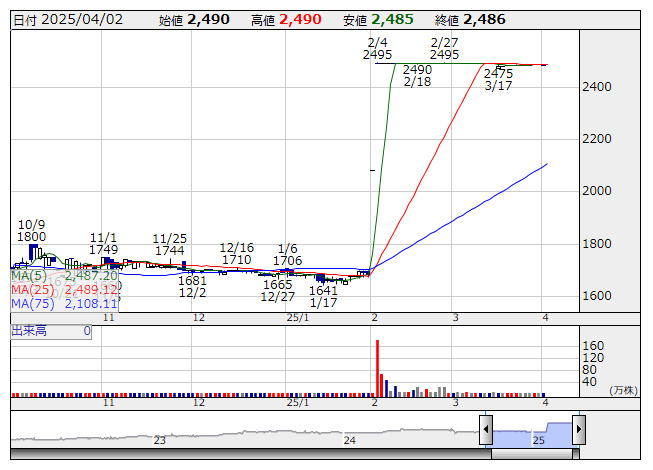
Task: Click the left range slider handle arrow
Action: click(x=485, y=430)
